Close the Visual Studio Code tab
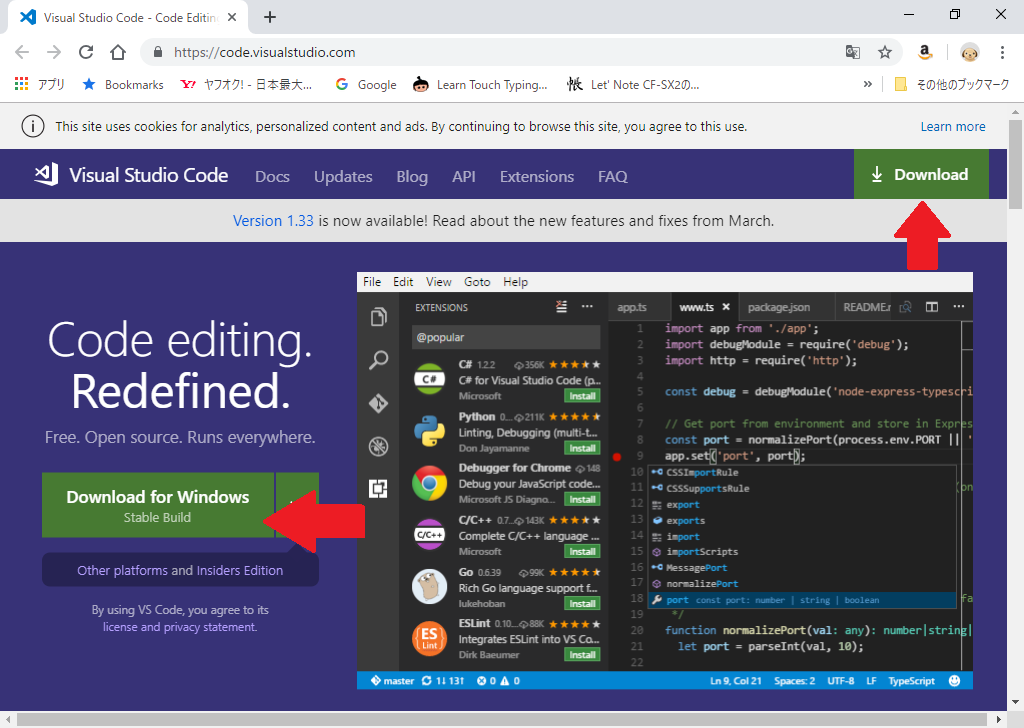 (232, 18)
